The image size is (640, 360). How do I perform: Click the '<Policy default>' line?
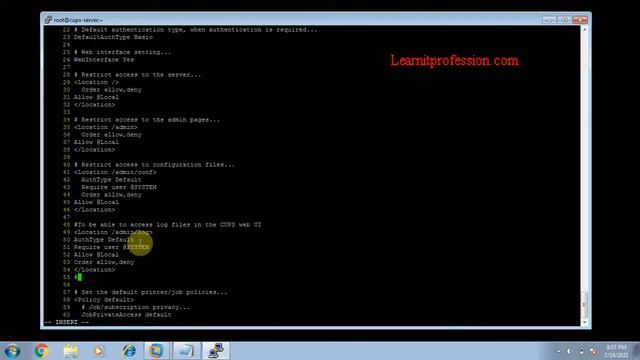point(104,300)
